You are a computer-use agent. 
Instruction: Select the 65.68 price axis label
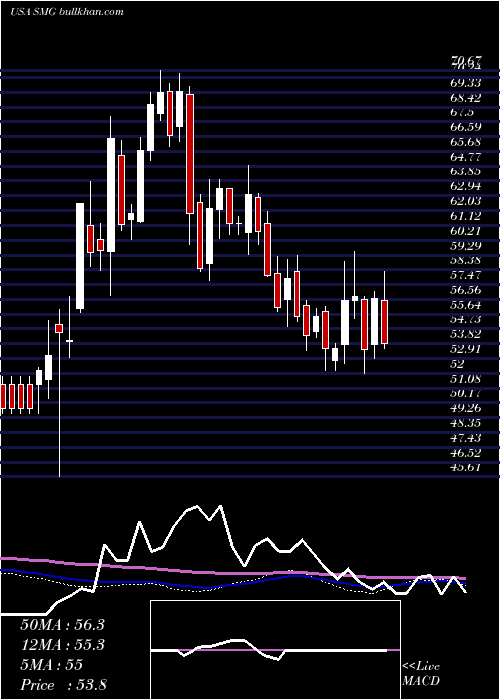click(466, 142)
